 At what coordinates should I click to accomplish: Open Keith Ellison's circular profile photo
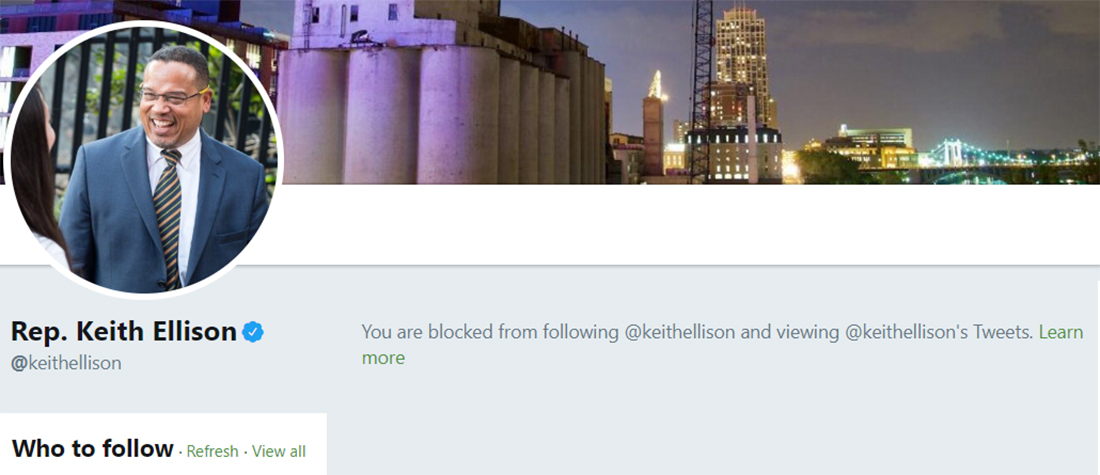click(144, 159)
